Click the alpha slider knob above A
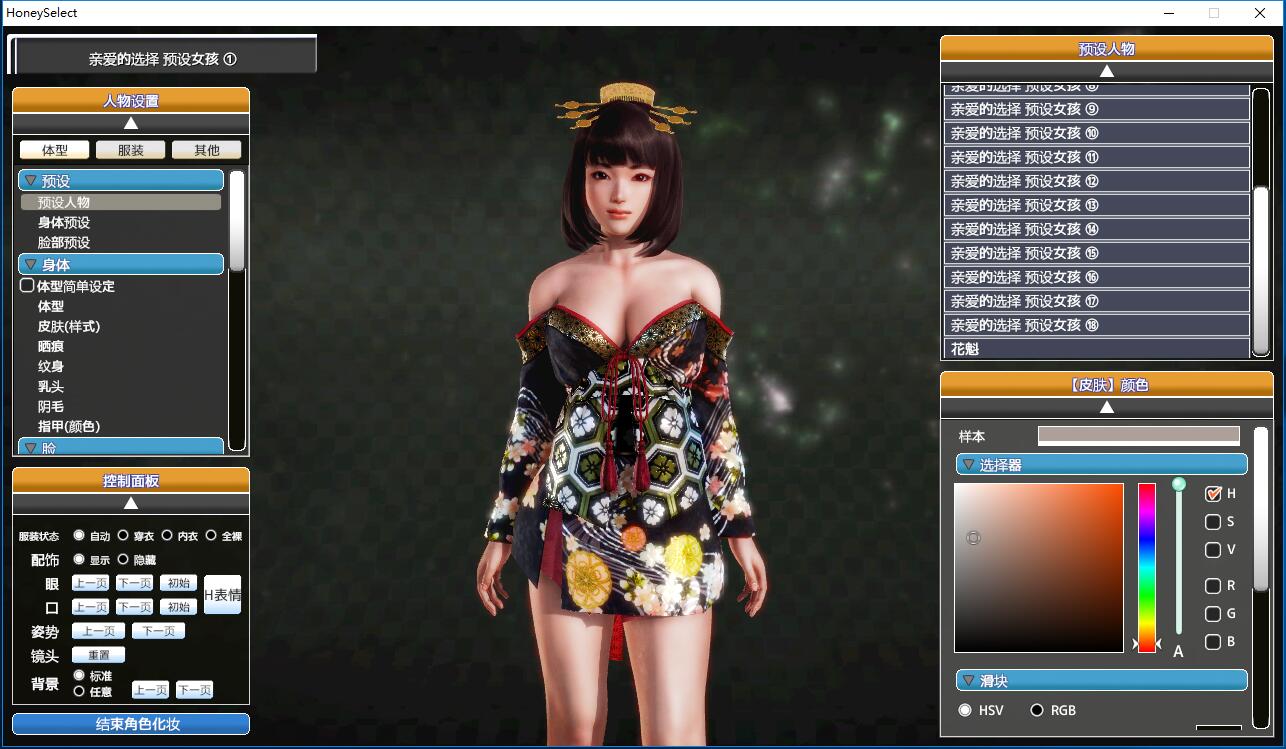This screenshot has height=749, width=1286. tap(1179, 485)
